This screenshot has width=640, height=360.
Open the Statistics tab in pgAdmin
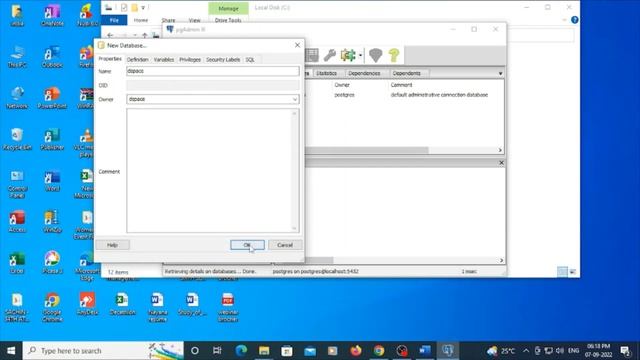pyautogui.click(x=327, y=73)
